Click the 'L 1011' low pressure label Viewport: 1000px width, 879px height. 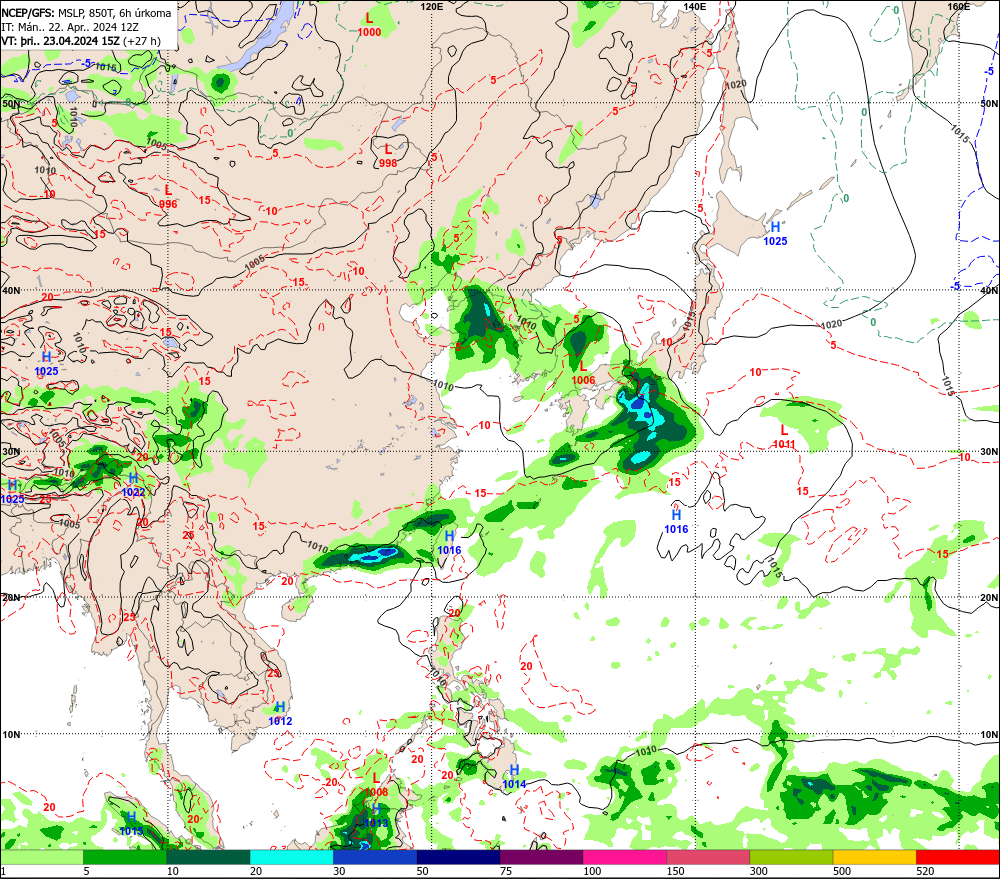pos(784,437)
